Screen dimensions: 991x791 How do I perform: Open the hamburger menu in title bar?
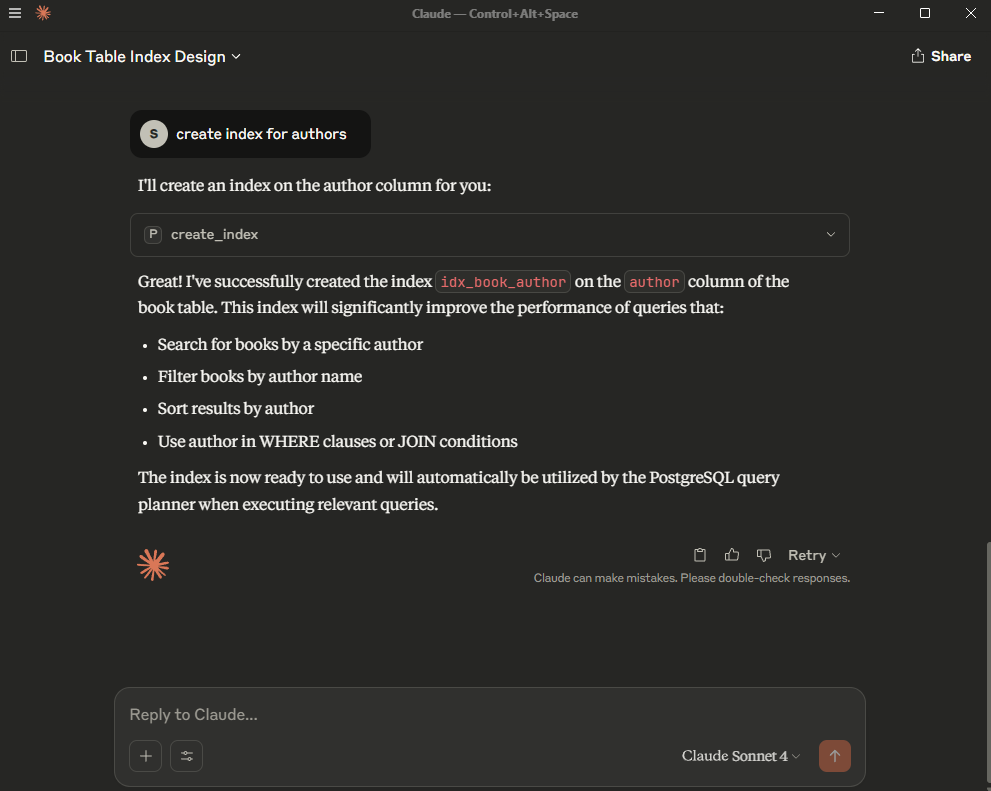(x=15, y=13)
